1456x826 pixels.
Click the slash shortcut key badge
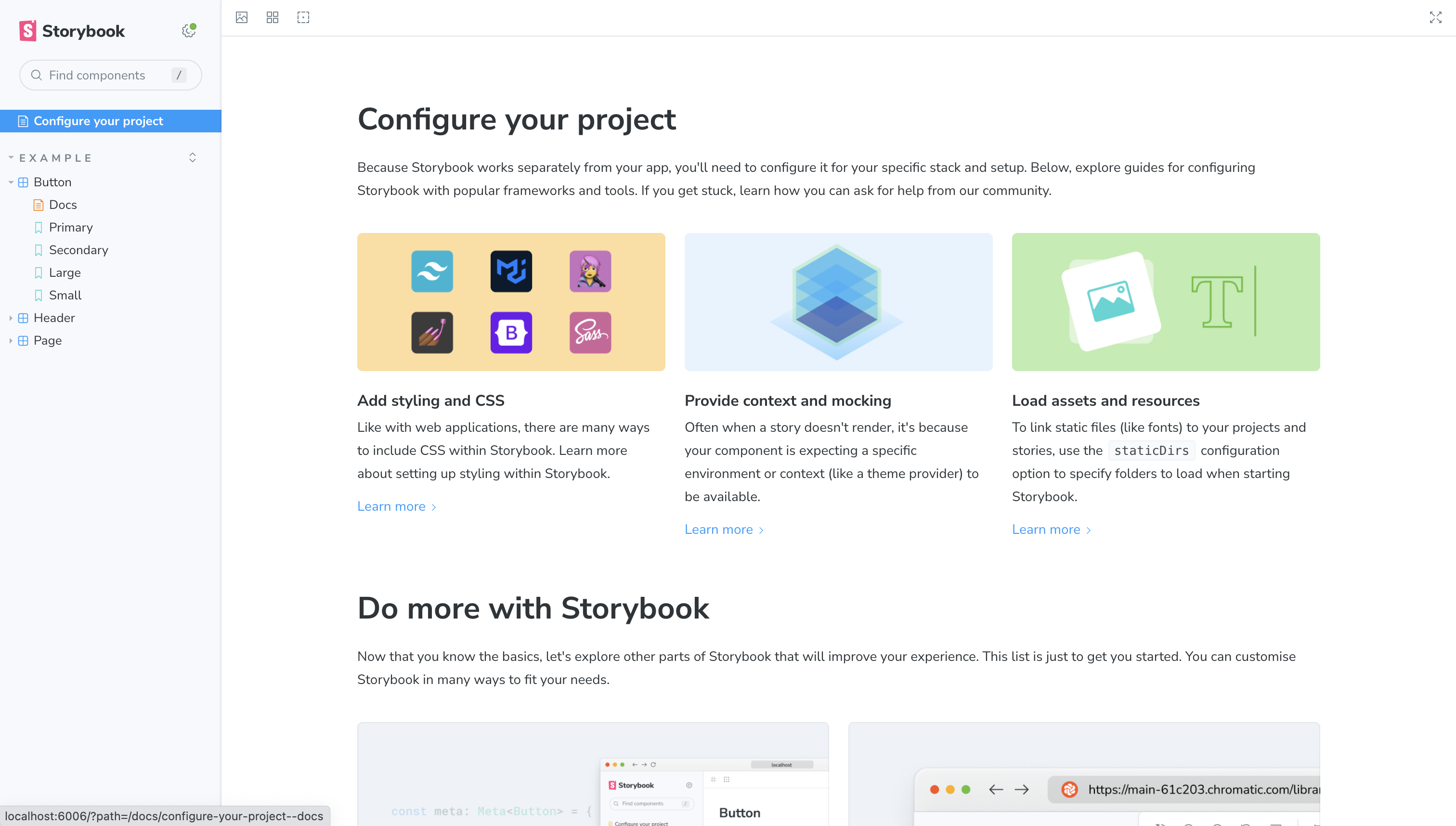179,75
